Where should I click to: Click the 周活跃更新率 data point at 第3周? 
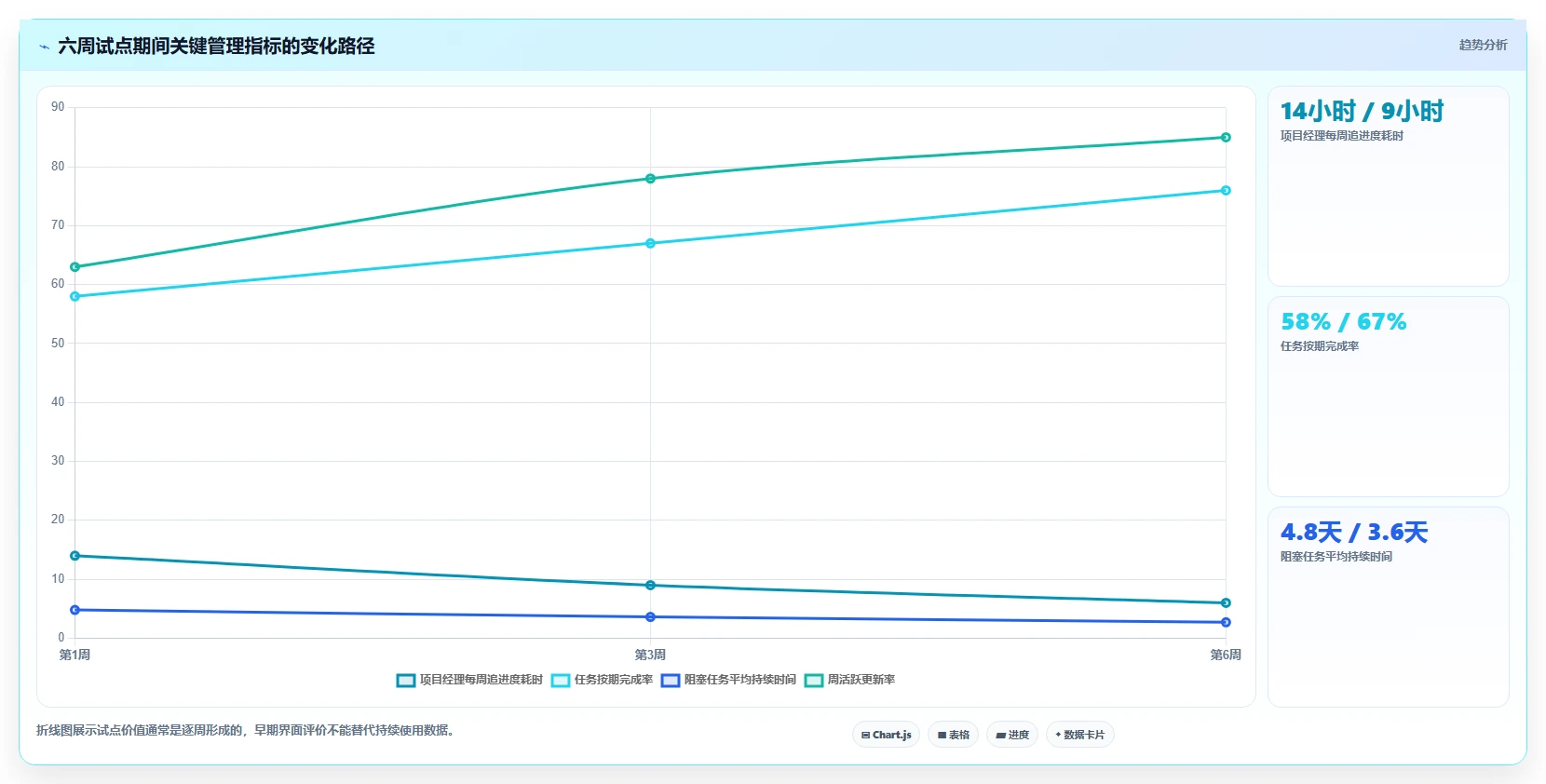pyautogui.click(x=650, y=179)
